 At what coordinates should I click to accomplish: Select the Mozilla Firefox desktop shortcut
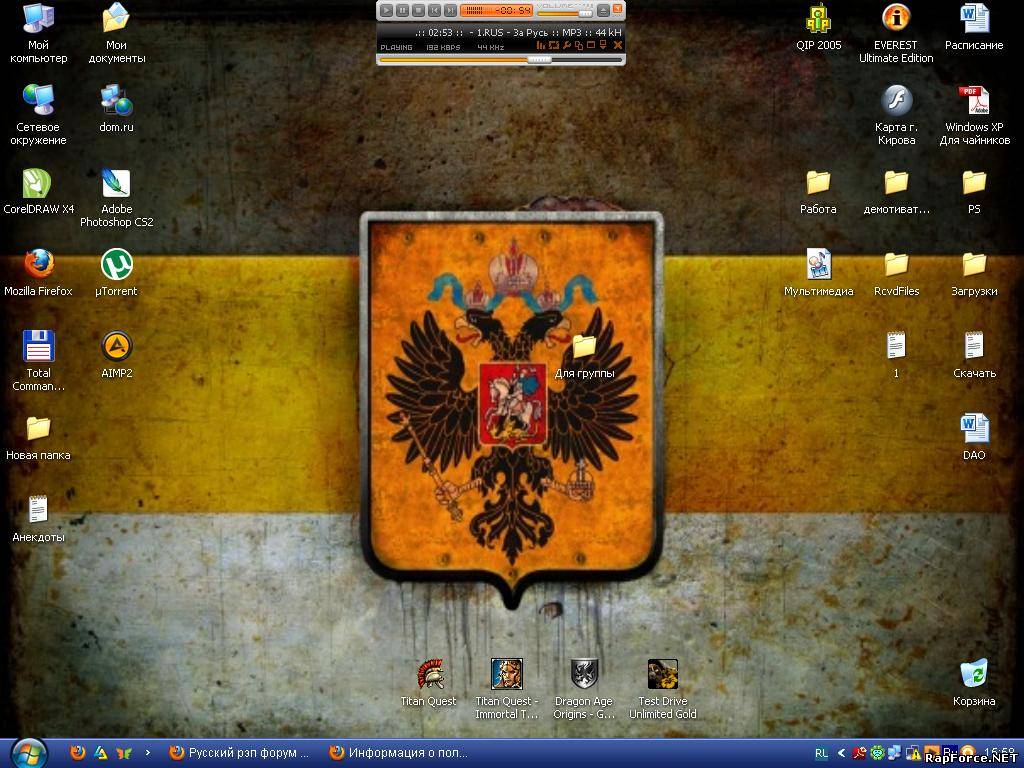point(39,273)
